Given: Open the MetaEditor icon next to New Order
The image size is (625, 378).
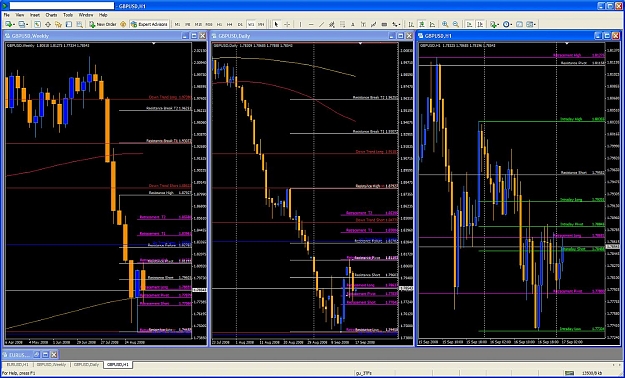Looking at the screenshot, I should click(123, 24).
